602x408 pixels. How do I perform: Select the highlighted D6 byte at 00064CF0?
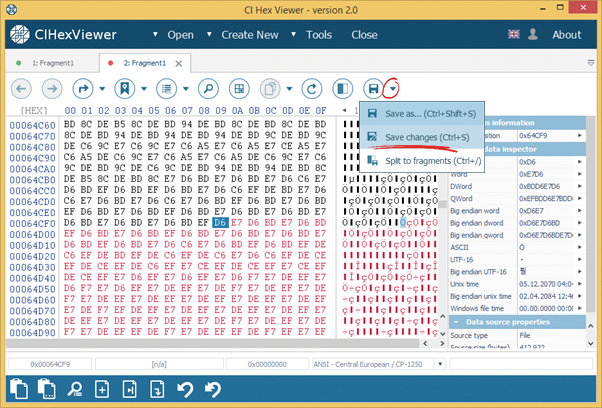tap(220, 223)
